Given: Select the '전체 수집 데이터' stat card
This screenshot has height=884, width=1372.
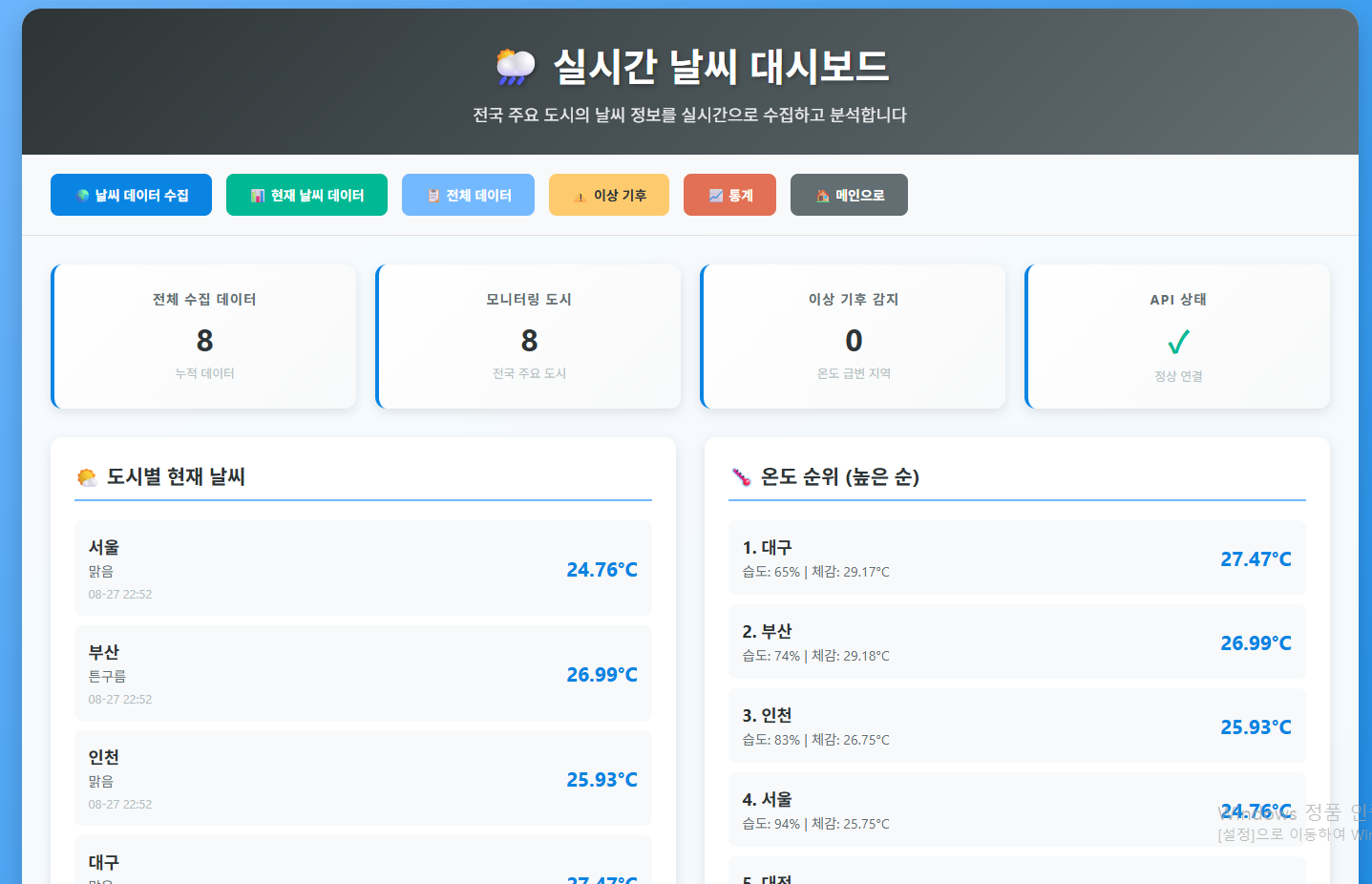Looking at the screenshot, I should point(203,337).
